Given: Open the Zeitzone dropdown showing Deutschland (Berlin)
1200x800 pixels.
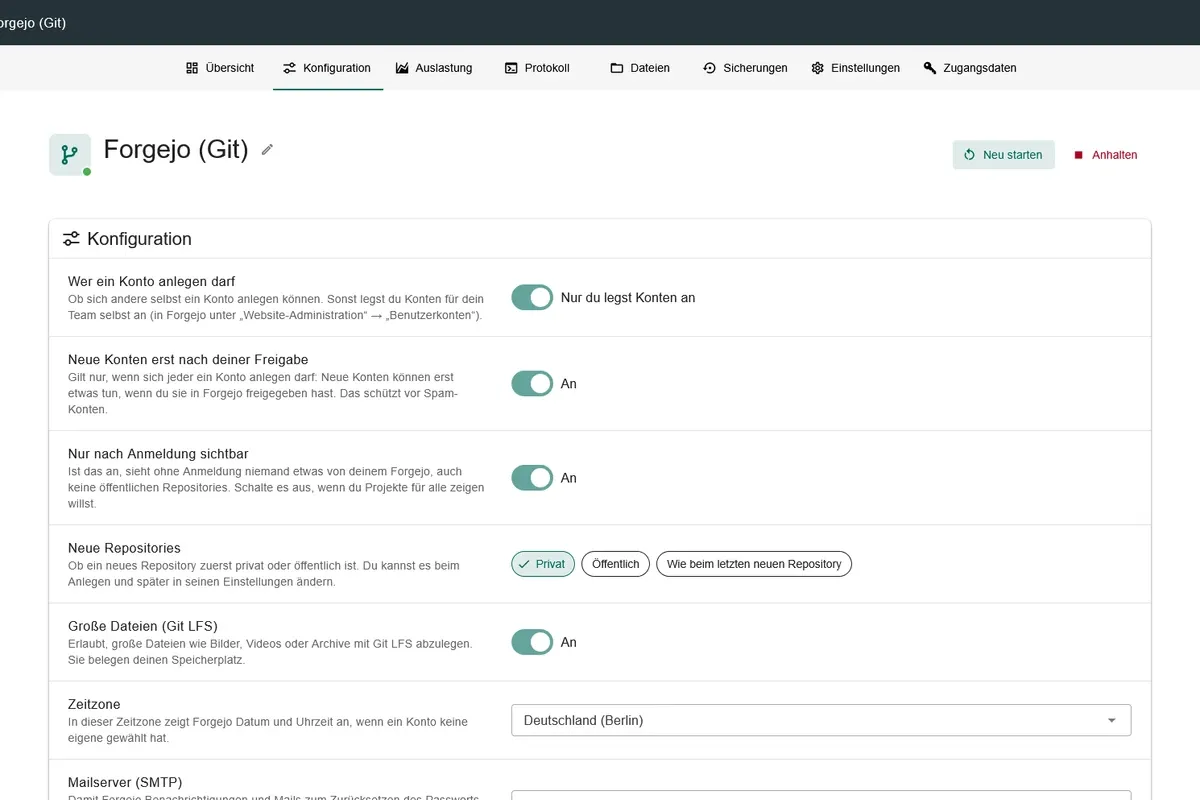Looking at the screenshot, I should 821,720.
